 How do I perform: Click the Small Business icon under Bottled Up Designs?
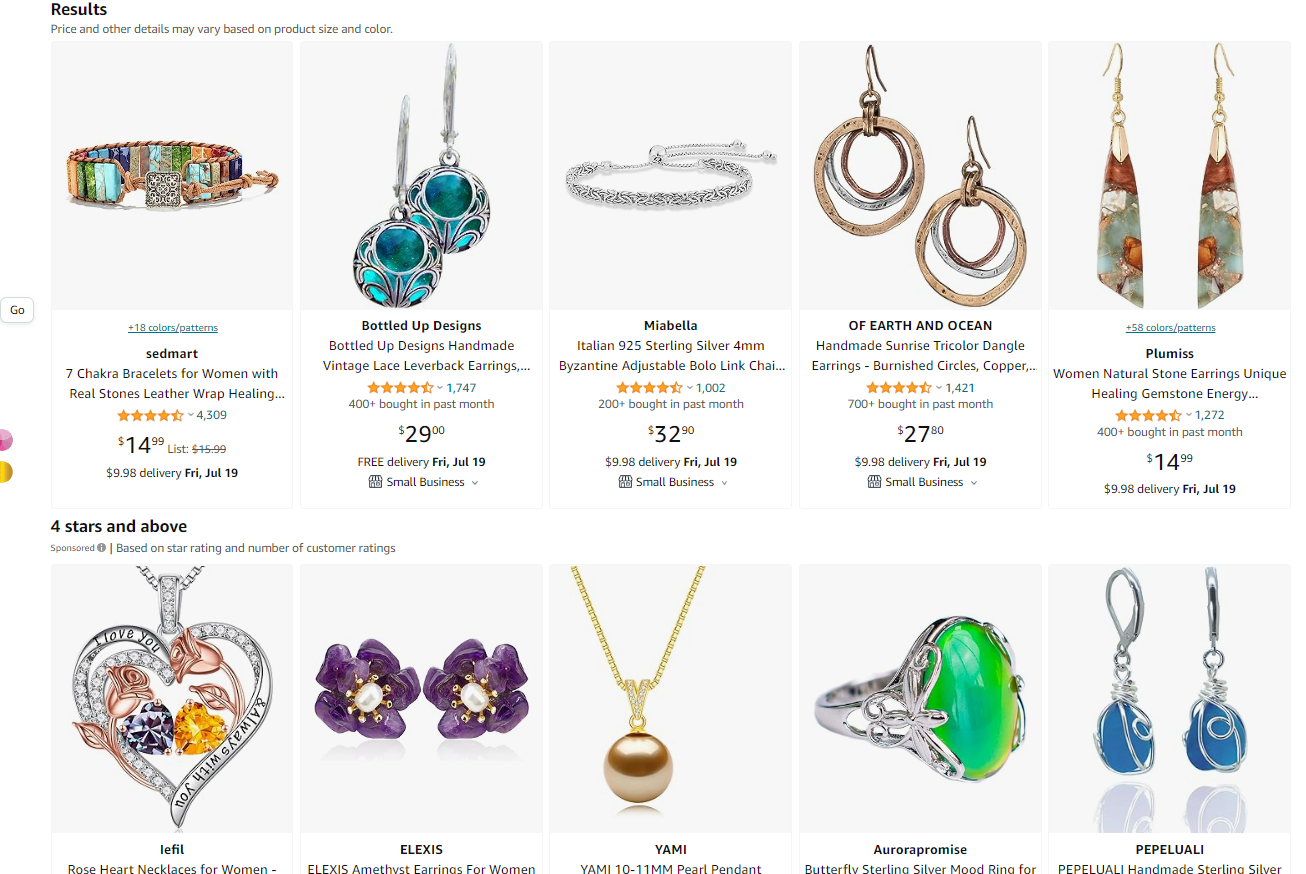tap(375, 482)
